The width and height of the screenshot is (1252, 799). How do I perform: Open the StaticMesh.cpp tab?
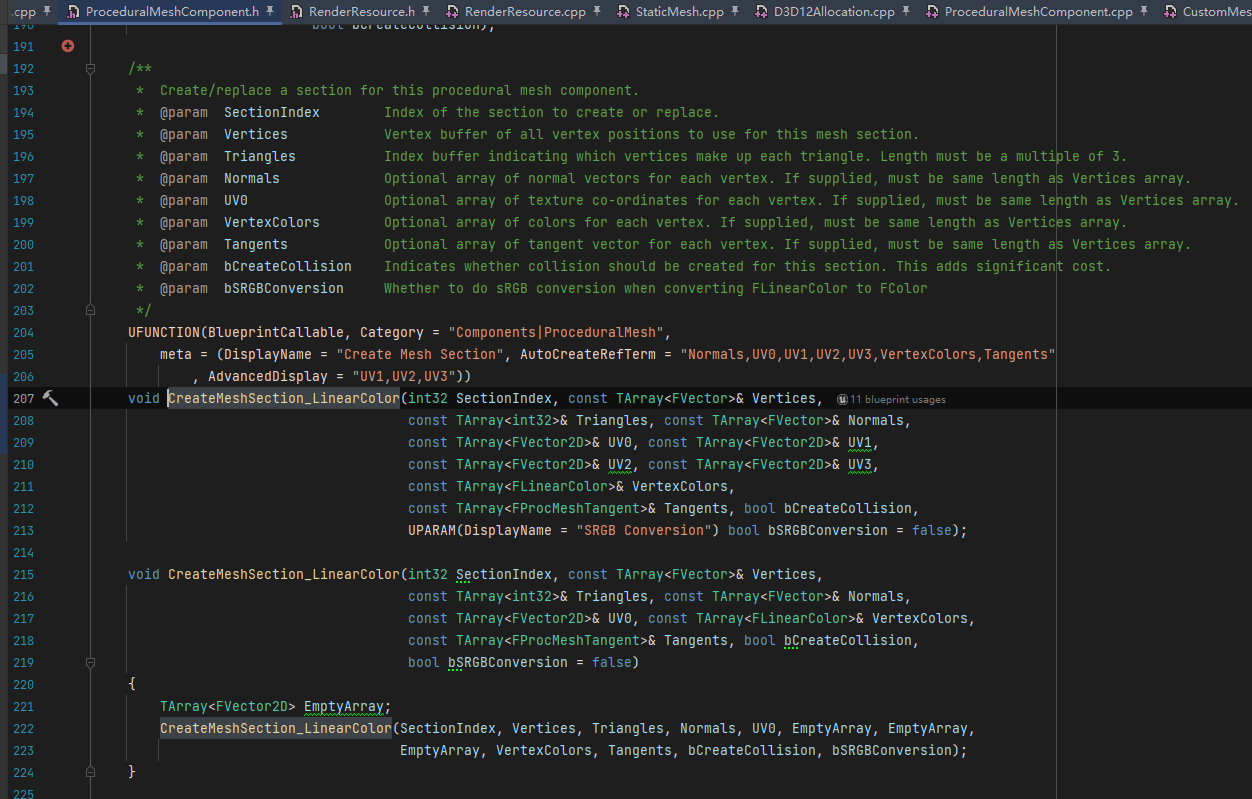pyautogui.click(x=679, y=12)
